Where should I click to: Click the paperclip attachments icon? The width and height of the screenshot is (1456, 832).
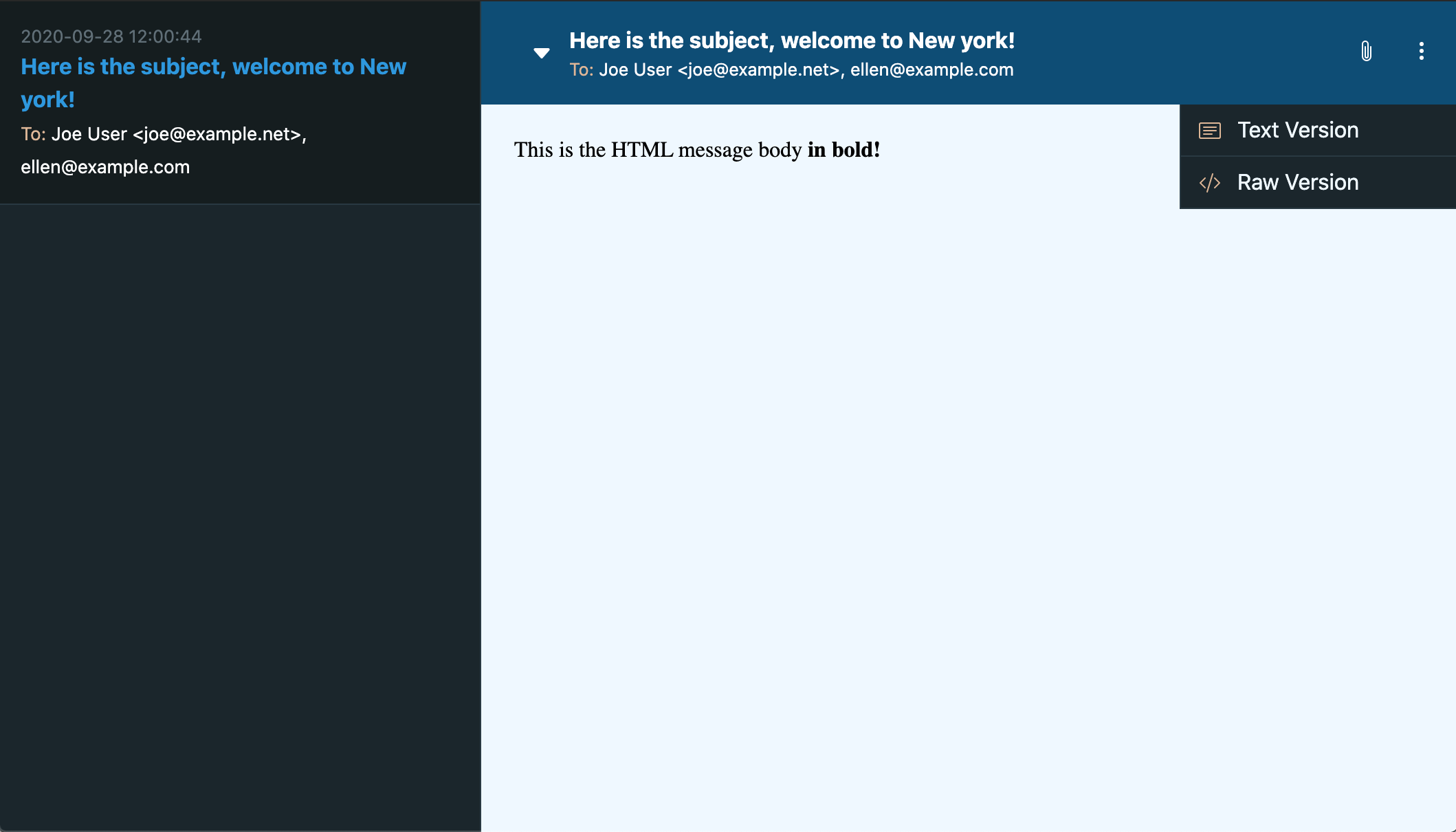1366,51
